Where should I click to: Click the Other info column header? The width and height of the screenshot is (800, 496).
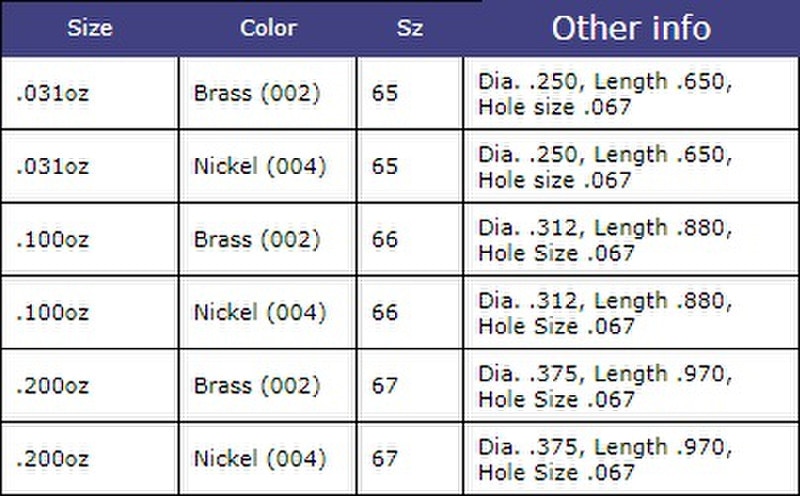click(631, 28)
